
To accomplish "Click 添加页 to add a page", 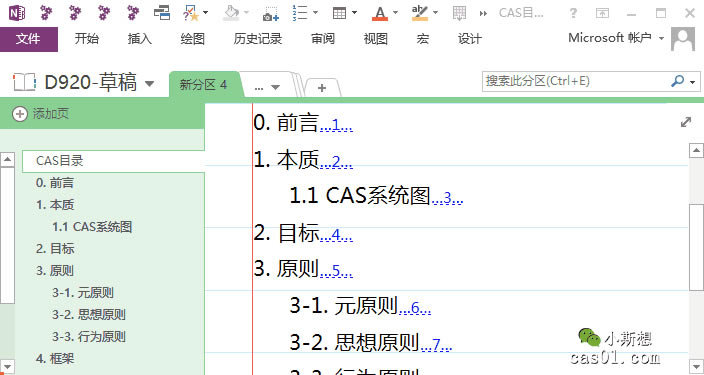I will [x=41, y=114].
